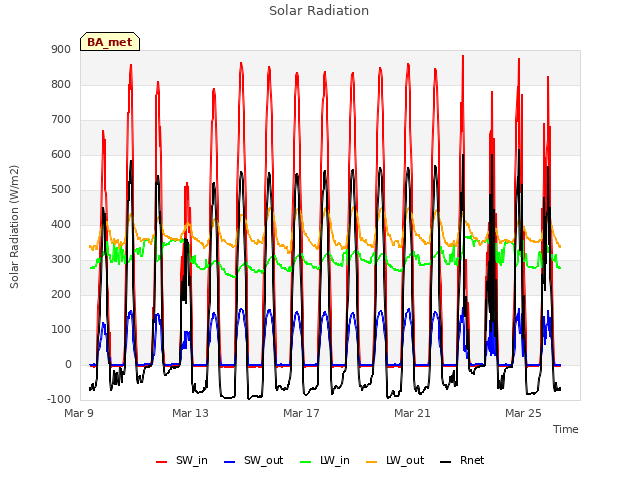640x480 pixels.
Task: Click the 300 y-axis tick label
Action: tap(61, 260)
